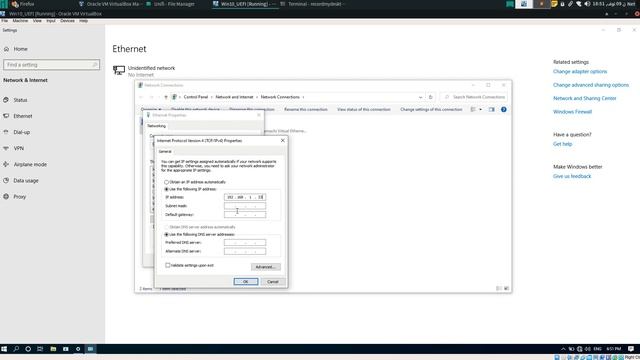This screenshot has width=640, height=360.
Task: Open Data usage page
Action: [x=26, y=180]
